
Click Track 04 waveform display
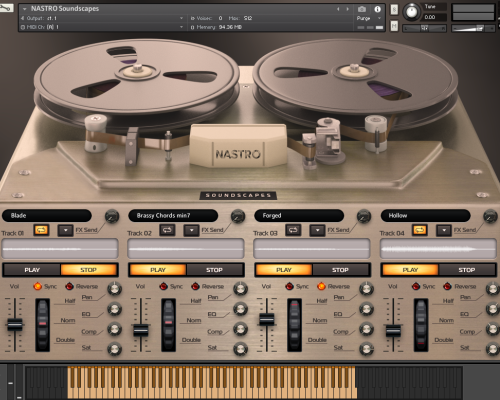point(439,249)
